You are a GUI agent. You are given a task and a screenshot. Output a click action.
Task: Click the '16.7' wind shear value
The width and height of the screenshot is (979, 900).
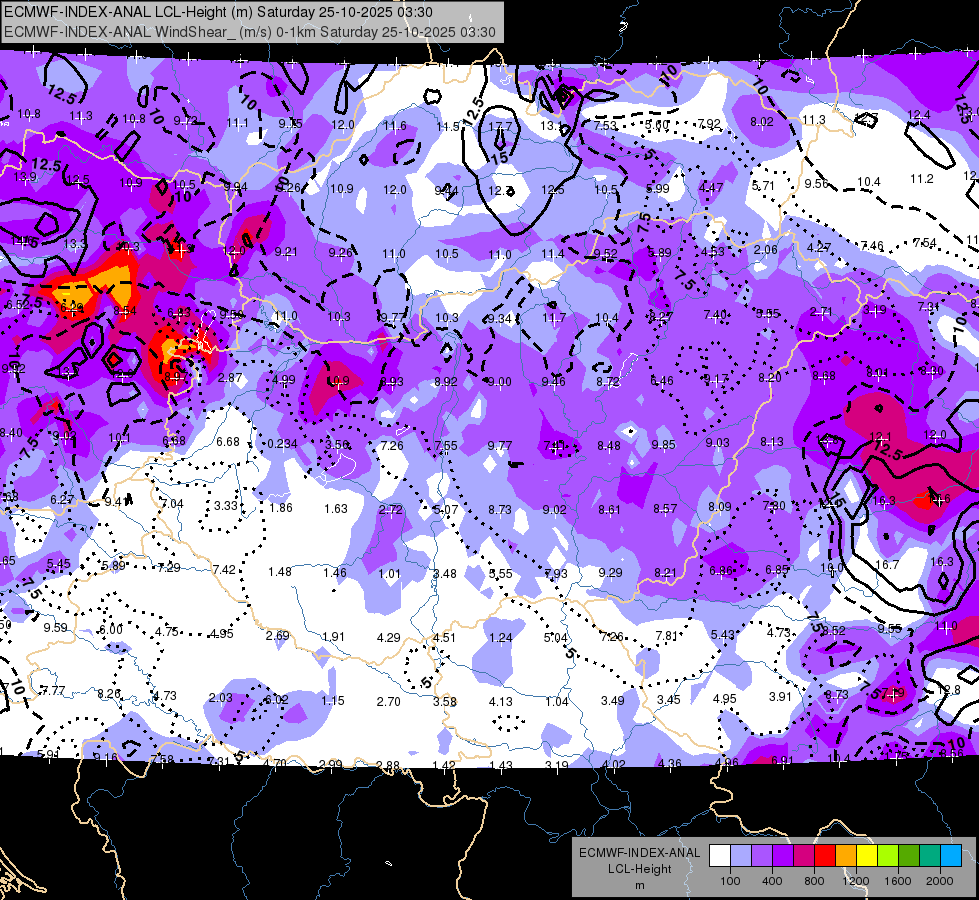pos(887,565)
